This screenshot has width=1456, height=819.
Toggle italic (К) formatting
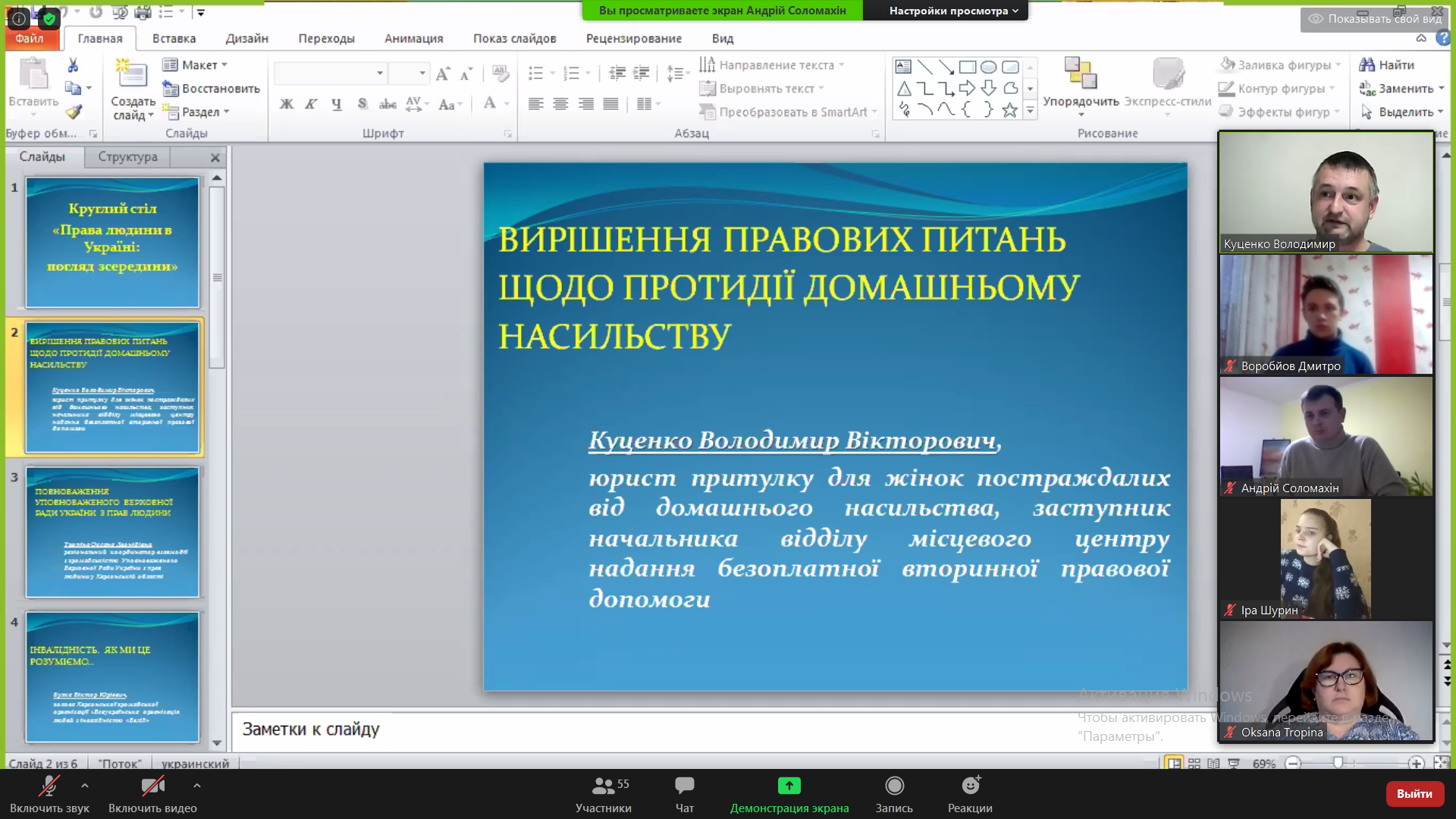(311, 104)
